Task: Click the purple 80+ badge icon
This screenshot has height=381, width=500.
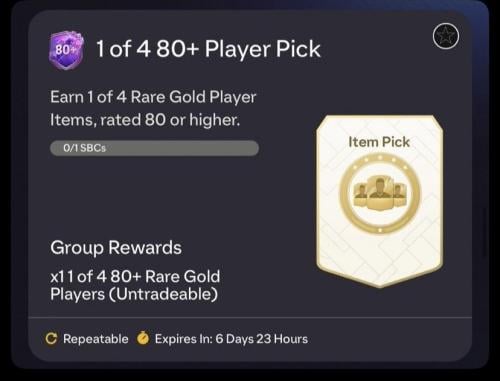Action: pyautogui.click(x=66, y=50)
